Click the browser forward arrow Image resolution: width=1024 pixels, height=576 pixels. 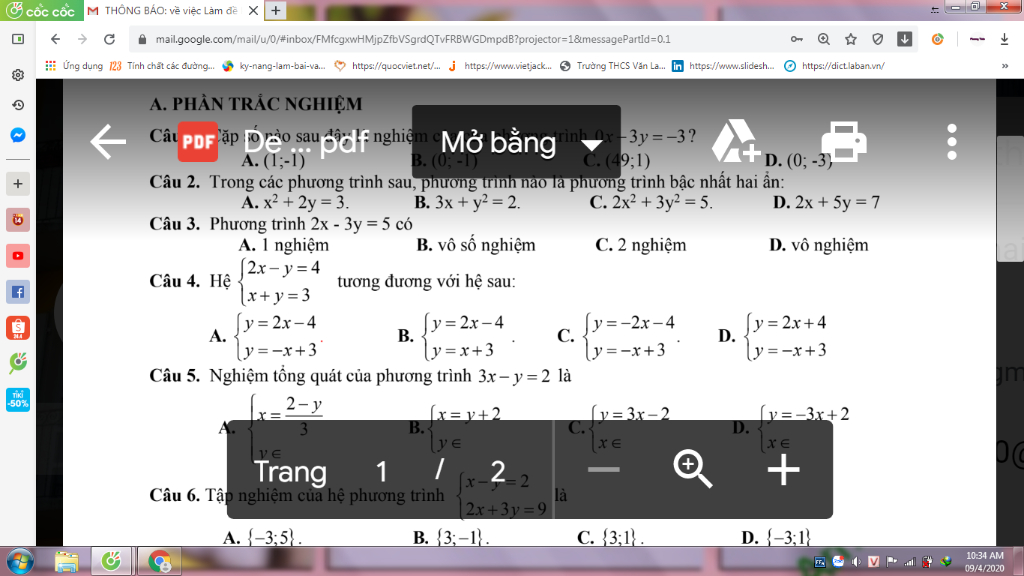coord(82,39)
